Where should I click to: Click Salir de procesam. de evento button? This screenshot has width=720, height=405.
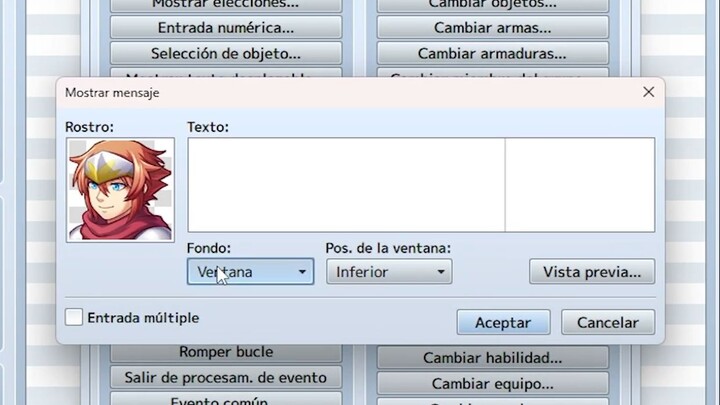[226, 377]
